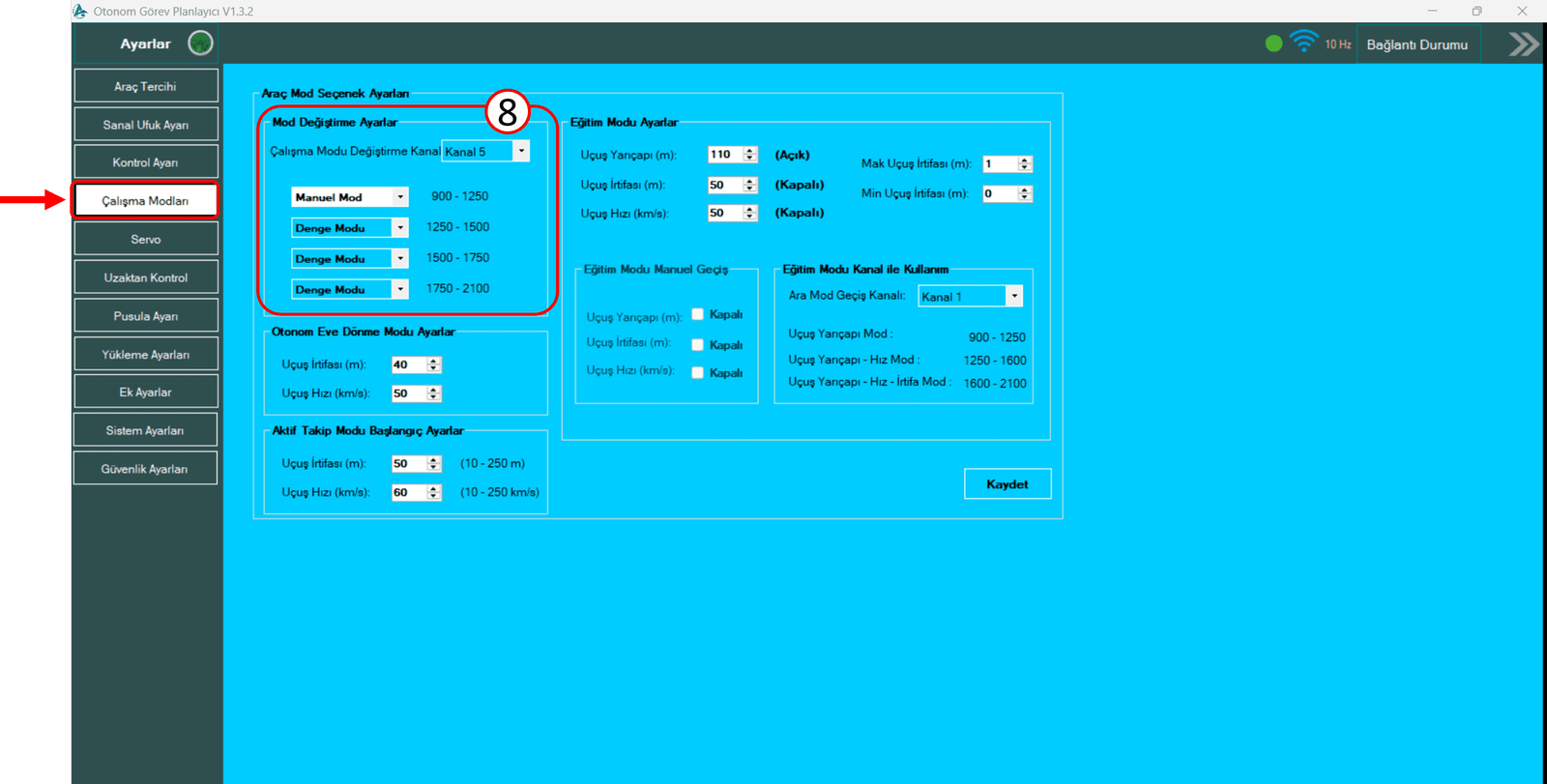Image resolution: width=1547 pixels, height=784 pixels.
Task: Click the Wi-Fi signal icon
Action: pos(1303,42)
